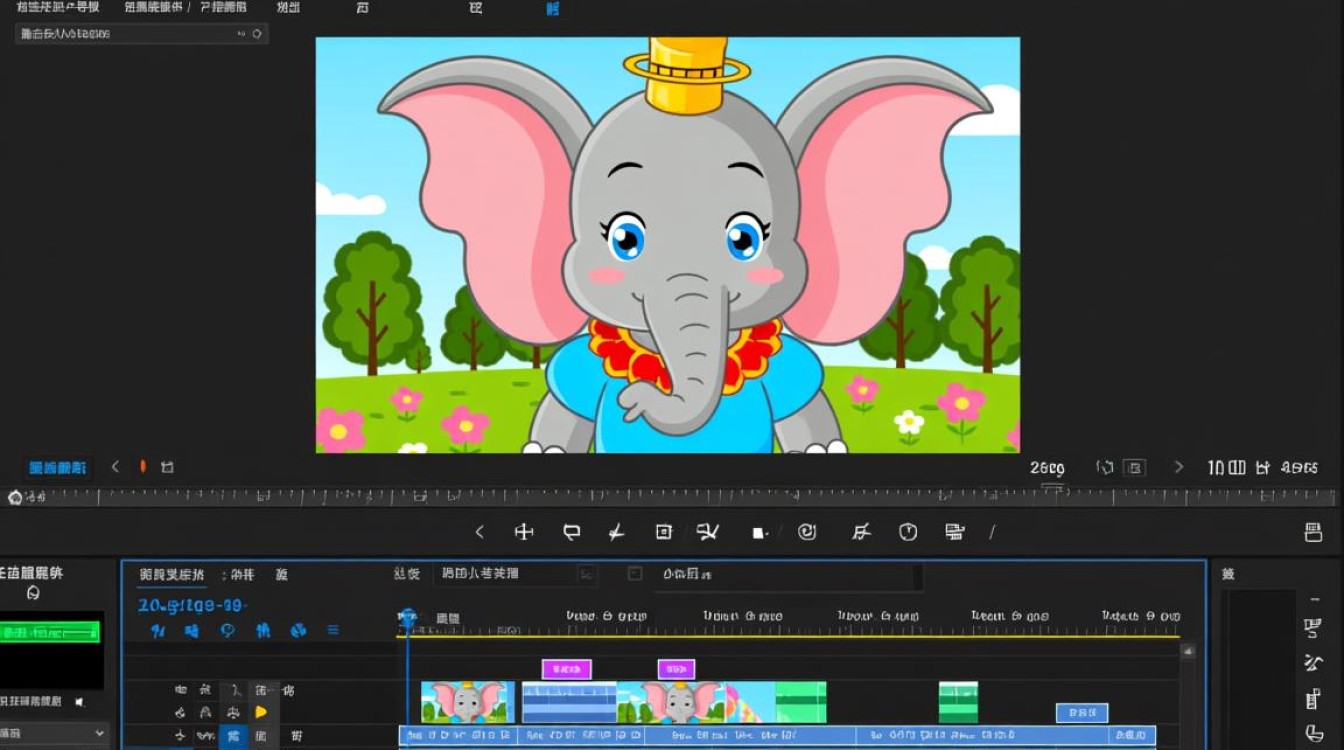
Task: Select the short third tab of the timeline panel
Action: point(282,574)
